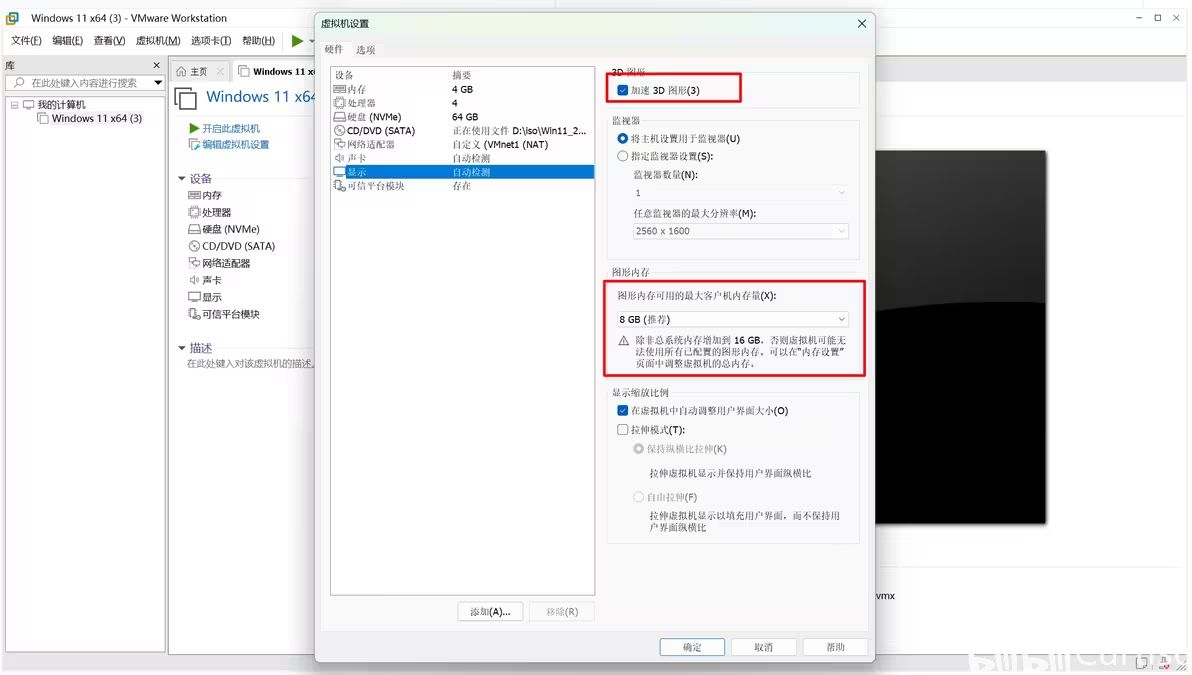Click the VMware Workstation app icon in title bar
Viewport: 1192px width, 675px height.
click(x=12, y=18)
